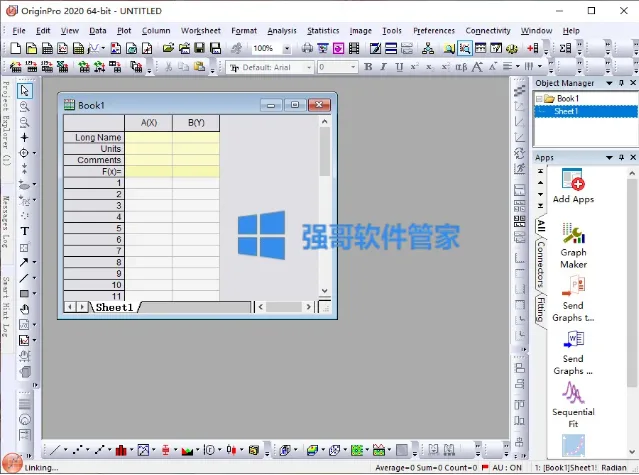639x475 pixels.
Task: Click the Save Project icon
Action: (200, 48)
